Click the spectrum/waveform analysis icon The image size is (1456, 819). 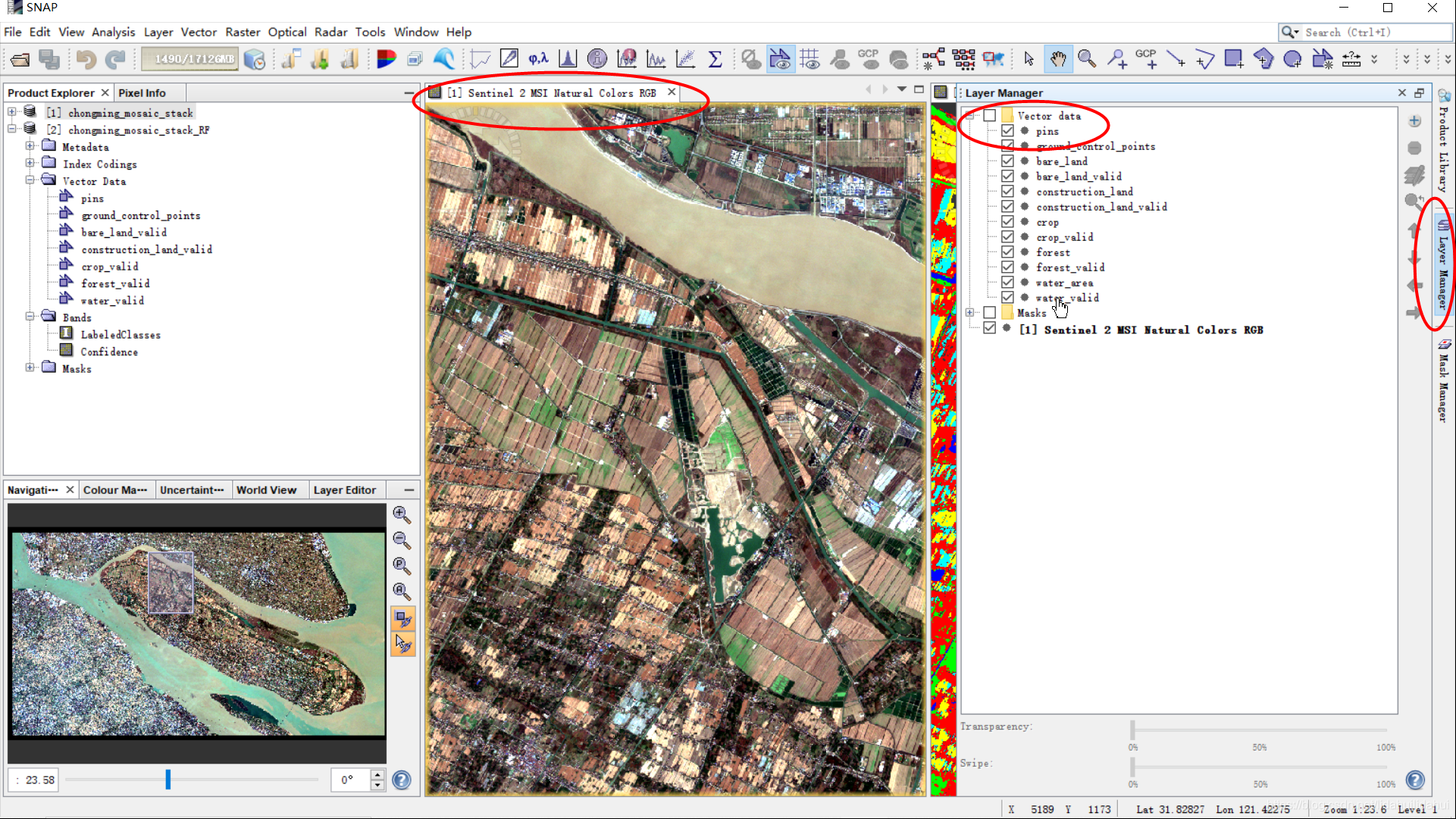[659, 58]
